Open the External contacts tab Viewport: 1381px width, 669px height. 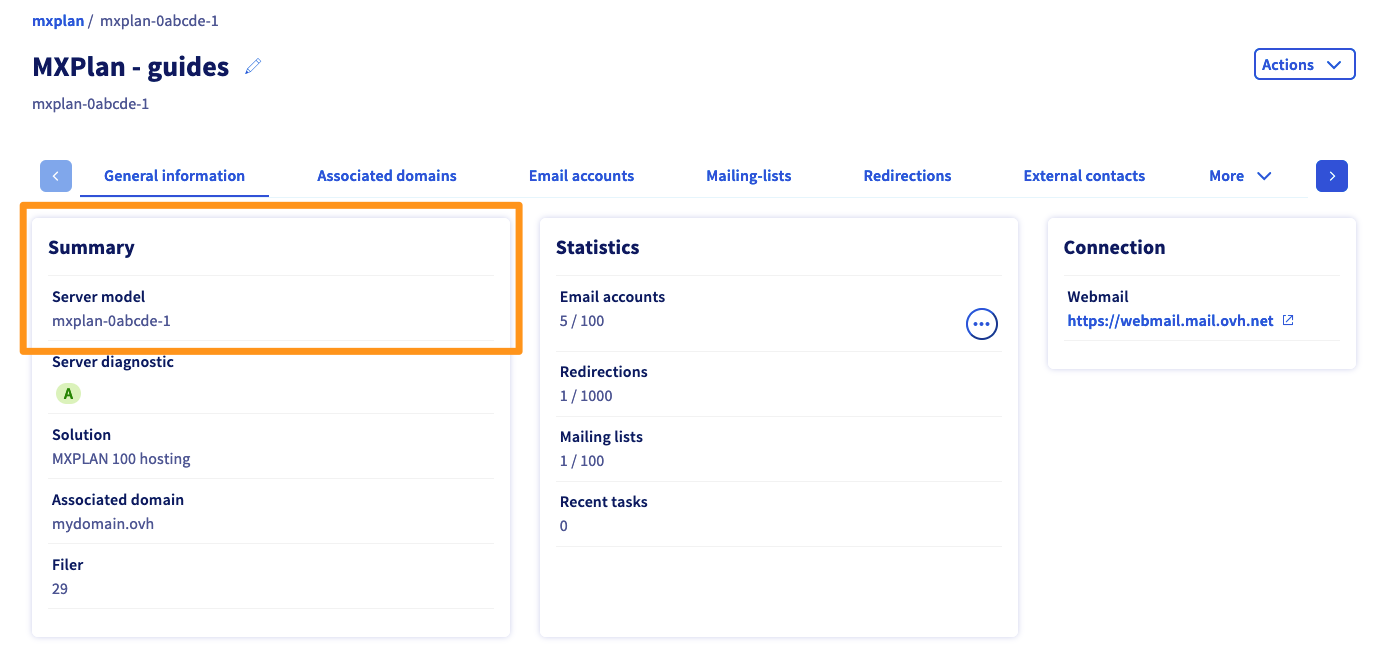[1084, 176]
